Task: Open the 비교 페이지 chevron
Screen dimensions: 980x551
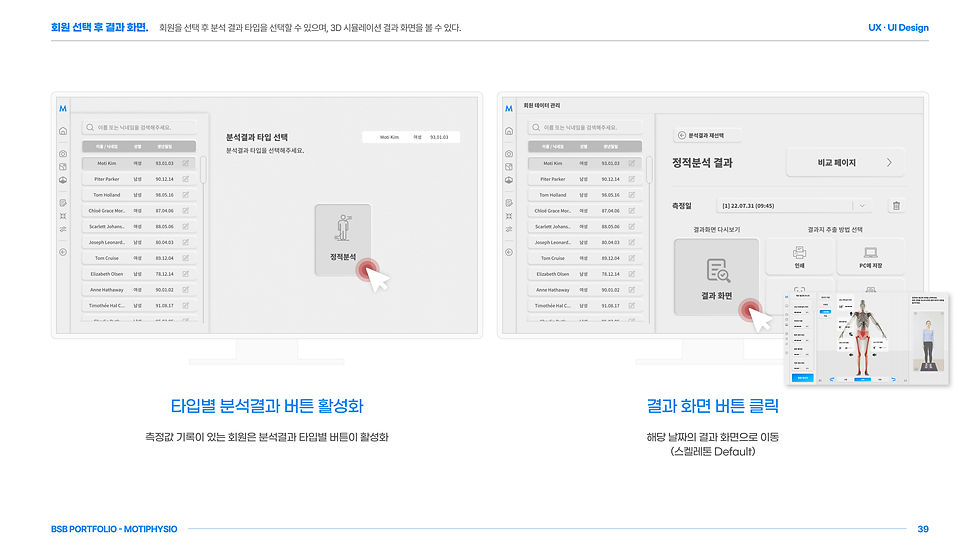Action: (x=889, y=162)
